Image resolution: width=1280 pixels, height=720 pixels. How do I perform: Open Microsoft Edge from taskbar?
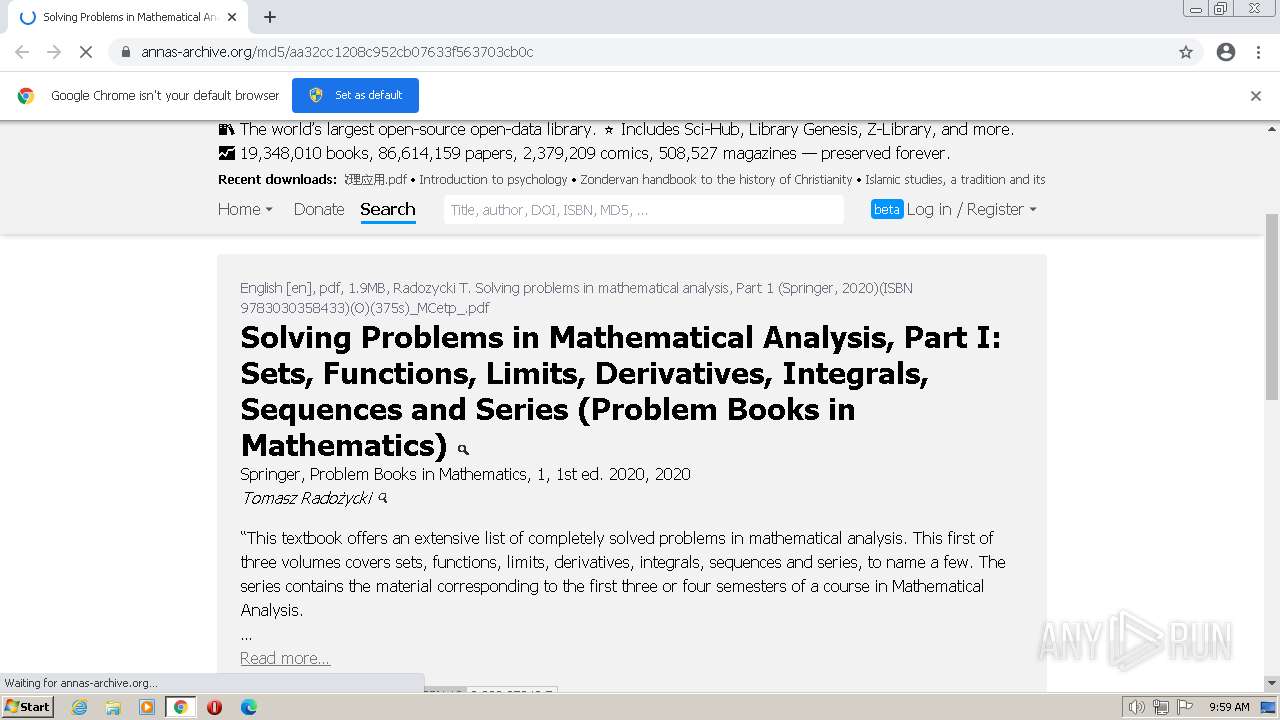248,707
